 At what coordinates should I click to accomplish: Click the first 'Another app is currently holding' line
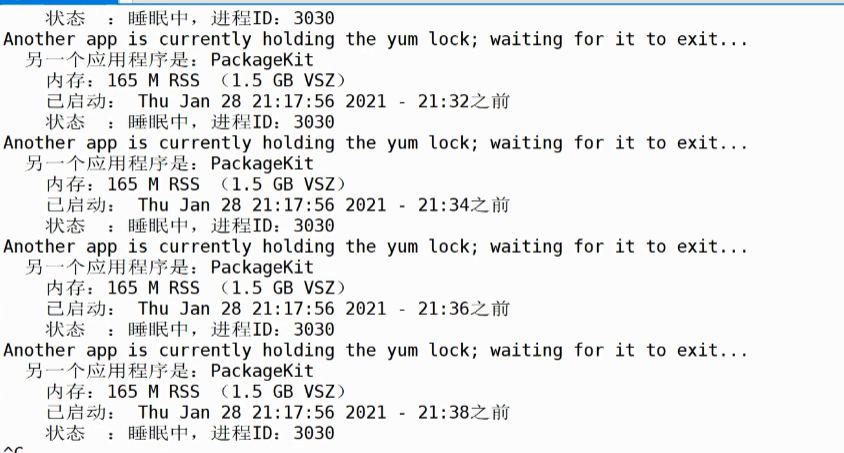pos(375,39)
